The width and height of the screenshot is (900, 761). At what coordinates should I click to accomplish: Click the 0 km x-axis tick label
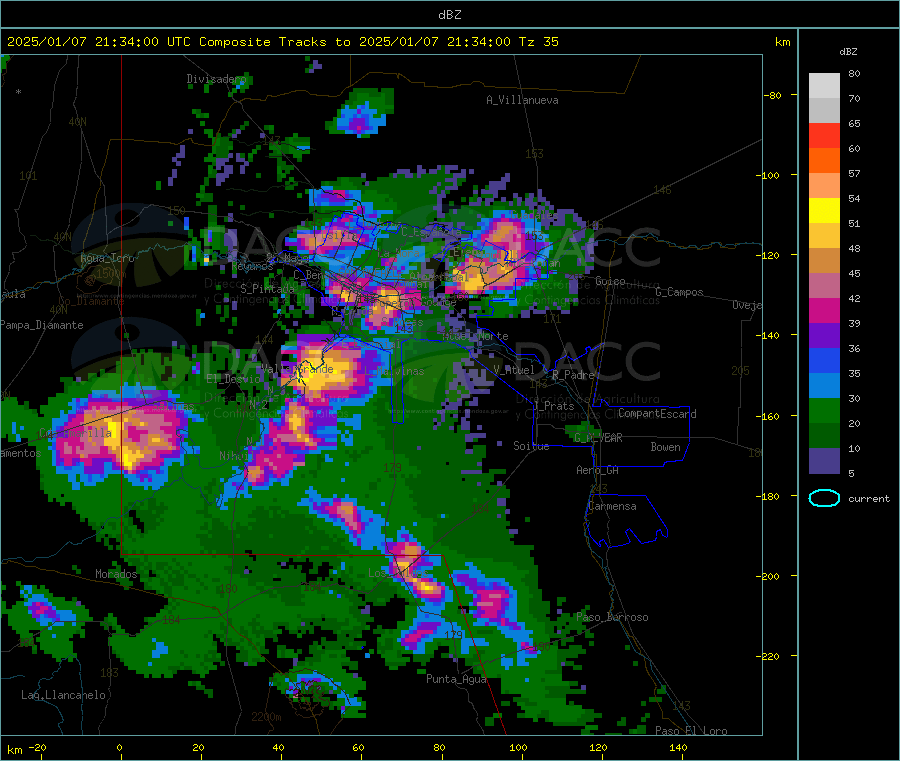point(119,747)
